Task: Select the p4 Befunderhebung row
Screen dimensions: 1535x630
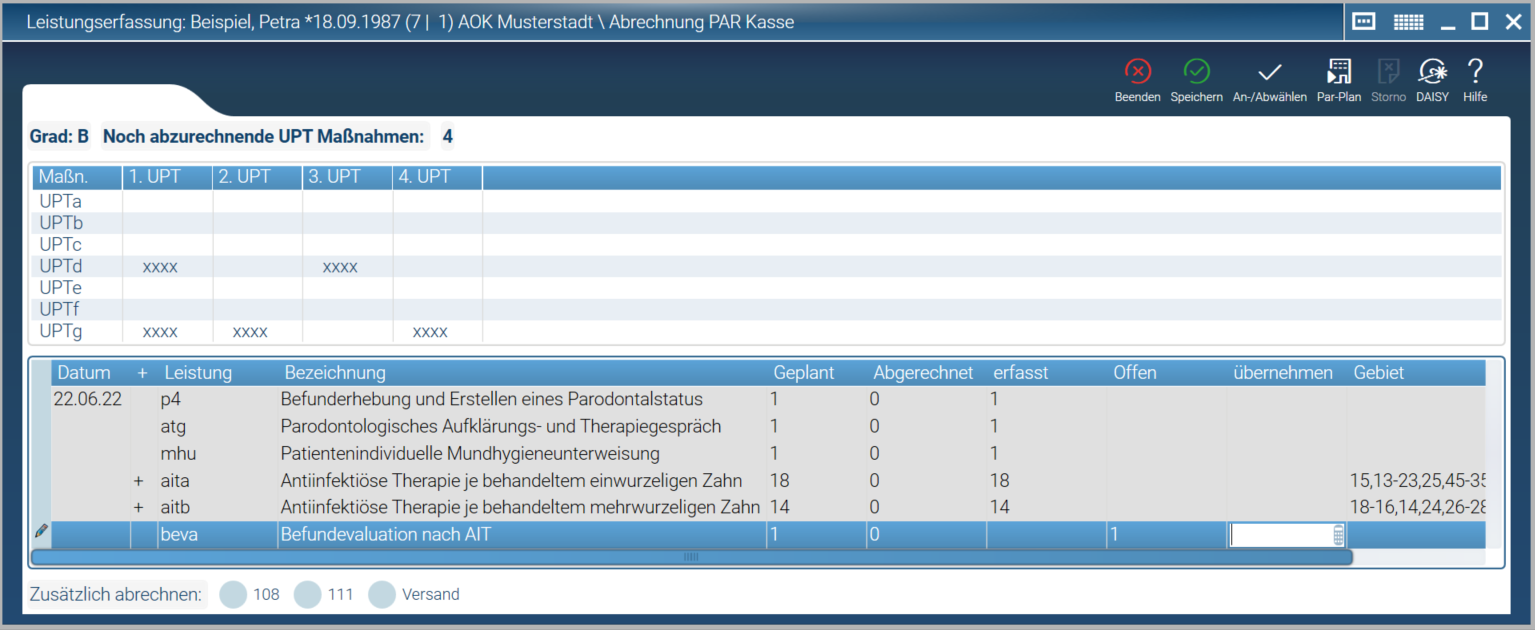Action: click(x=491, y=400)
